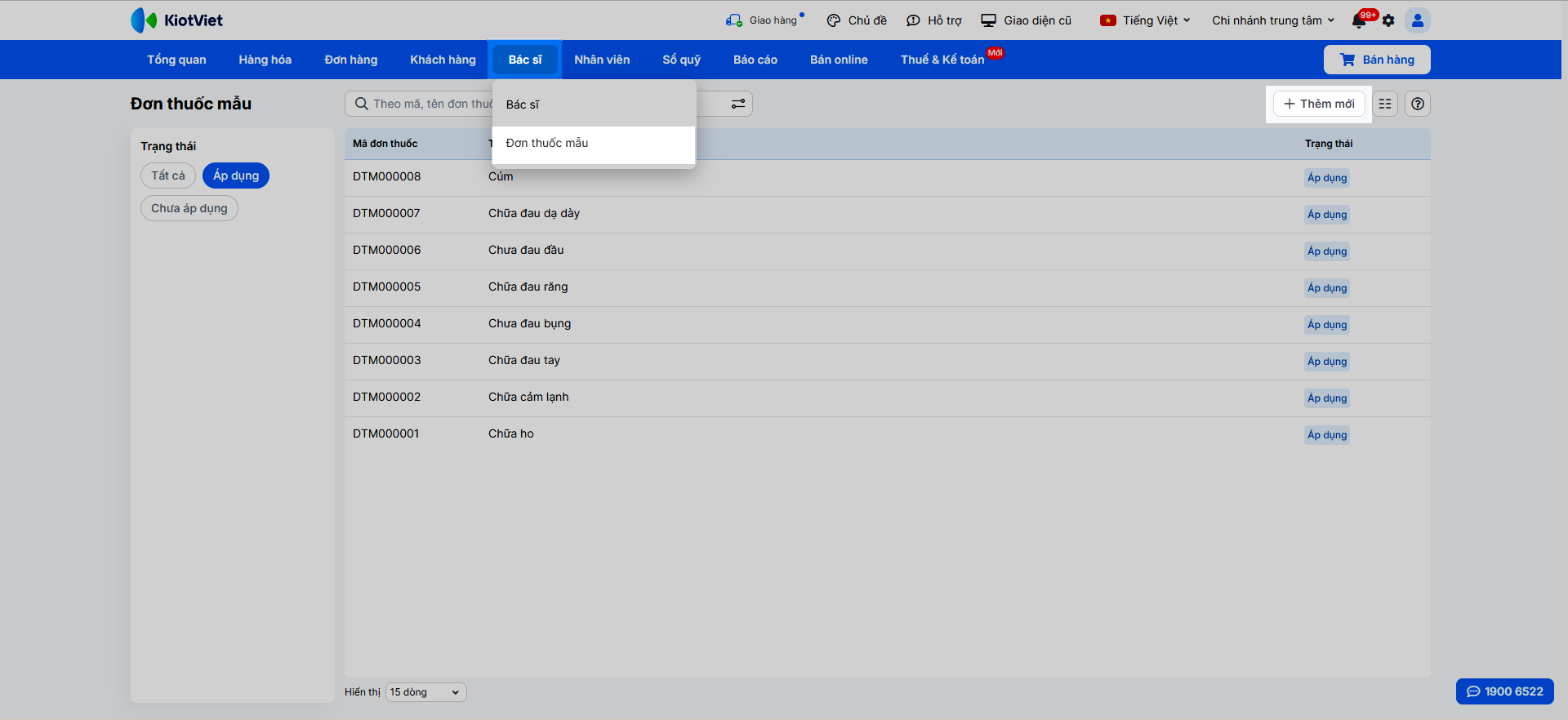This screenshot has width=1568, height=720.
Task: Click the Thêm mới button
Action: pyautogui.click(x=1319, y=104)
